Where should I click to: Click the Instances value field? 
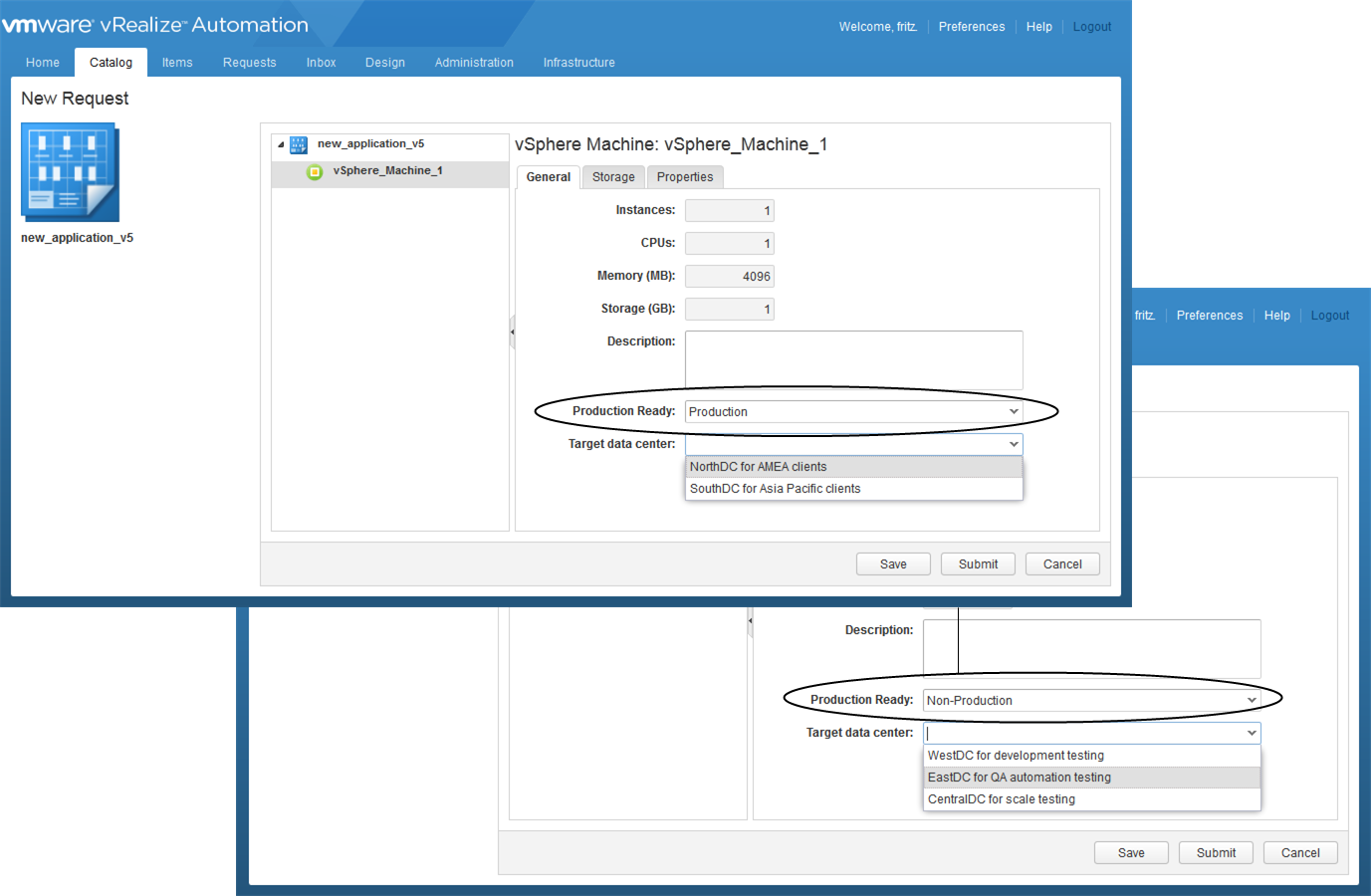click(x=730, y=210)
